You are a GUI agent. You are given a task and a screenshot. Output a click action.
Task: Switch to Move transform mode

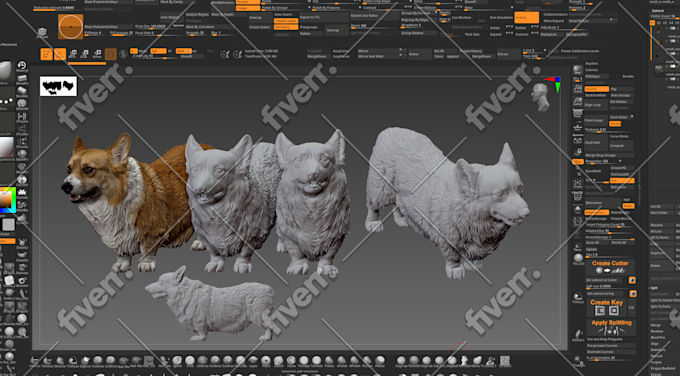(x=72, y=54)
